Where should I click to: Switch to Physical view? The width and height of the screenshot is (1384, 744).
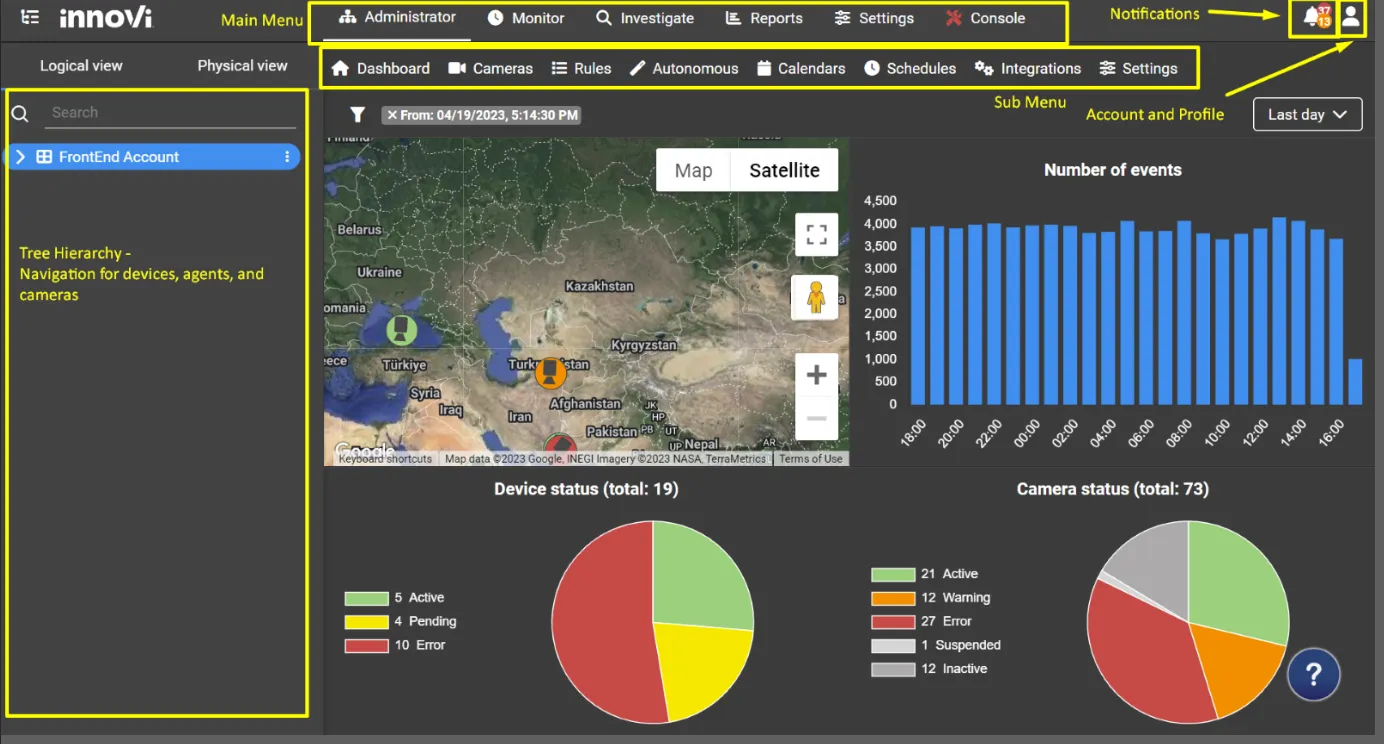tap(242, 66)
